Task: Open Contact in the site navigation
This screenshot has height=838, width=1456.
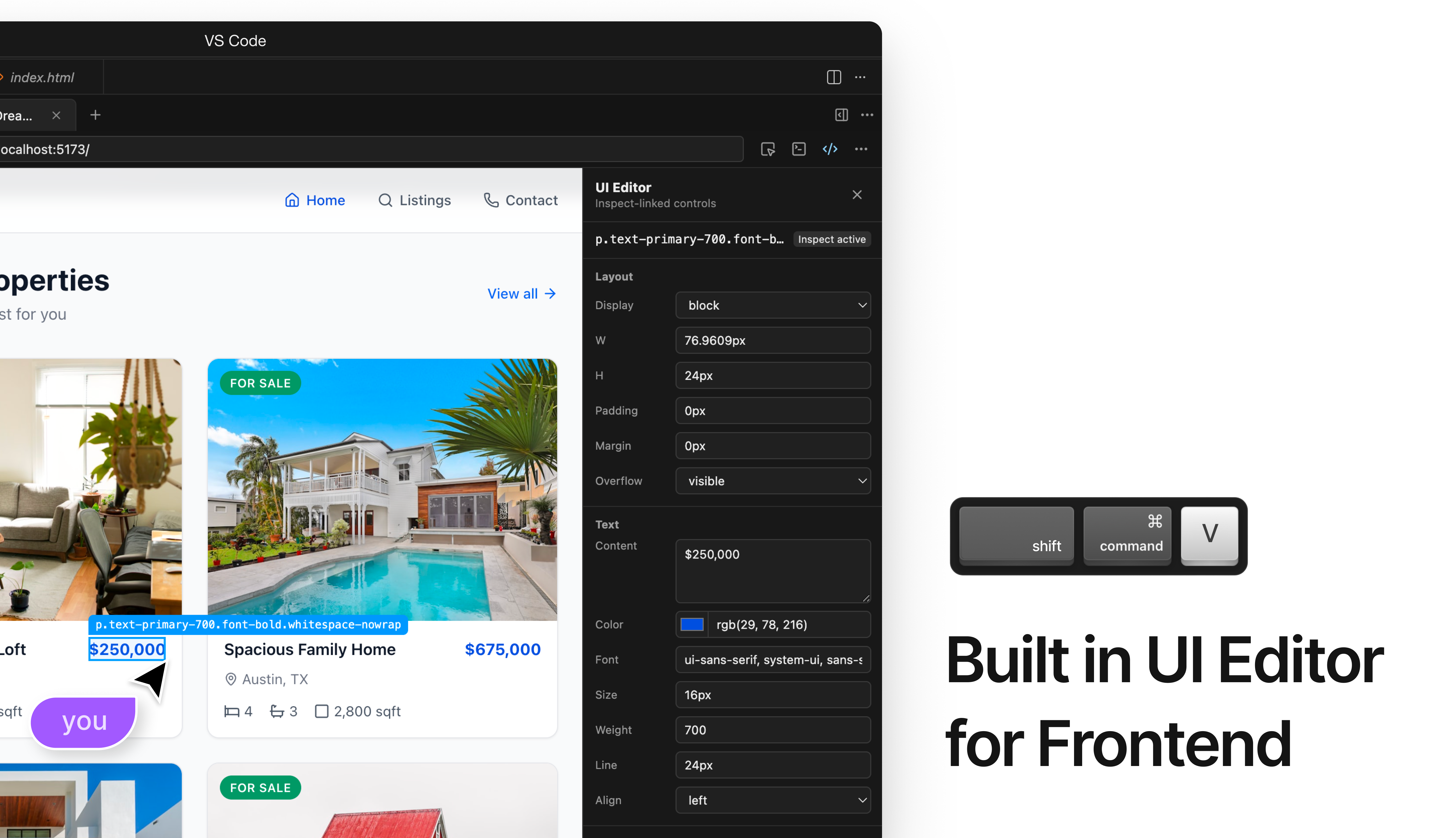Action: [x=521, y=200]
